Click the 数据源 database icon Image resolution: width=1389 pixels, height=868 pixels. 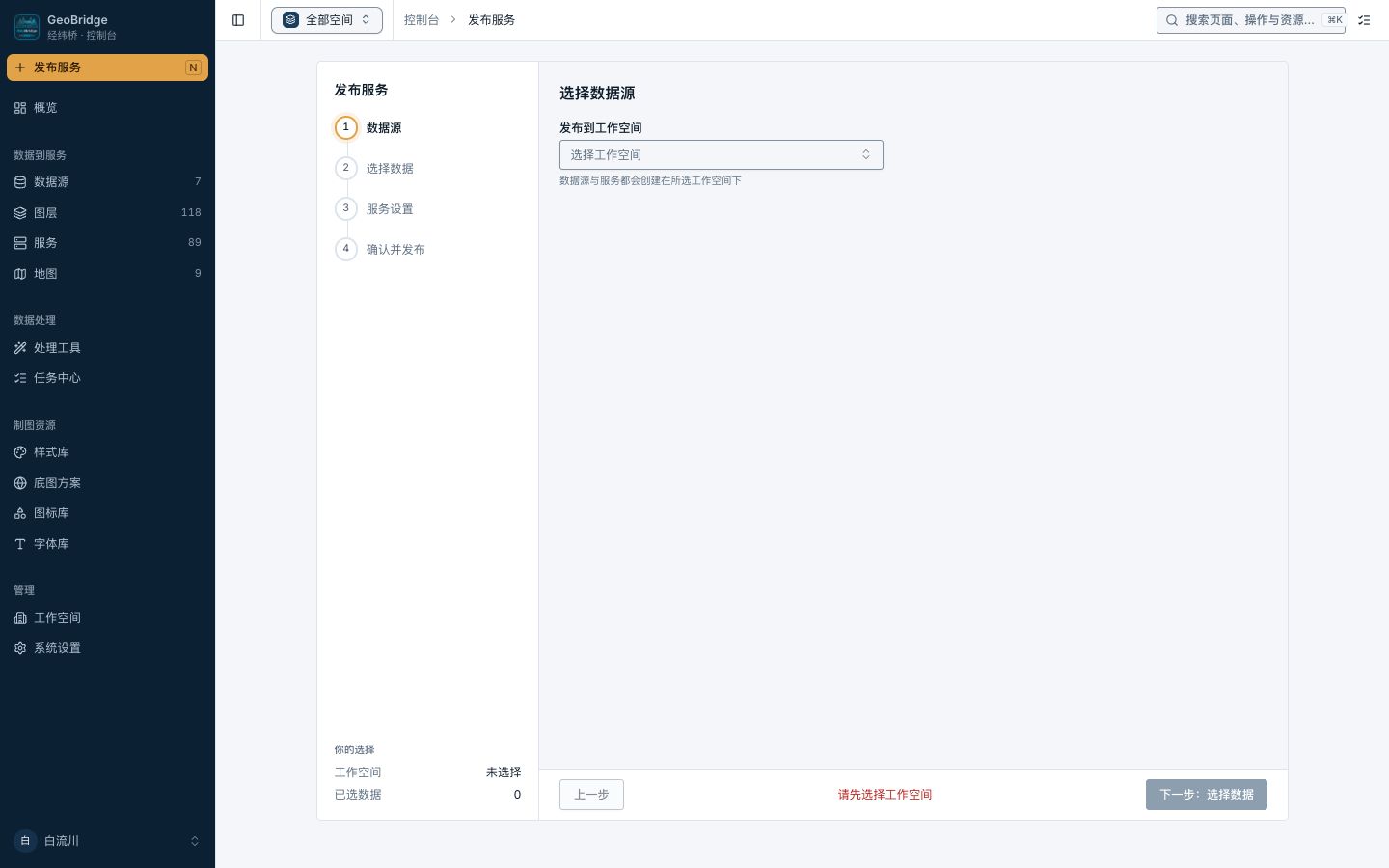tap(20, 182)
